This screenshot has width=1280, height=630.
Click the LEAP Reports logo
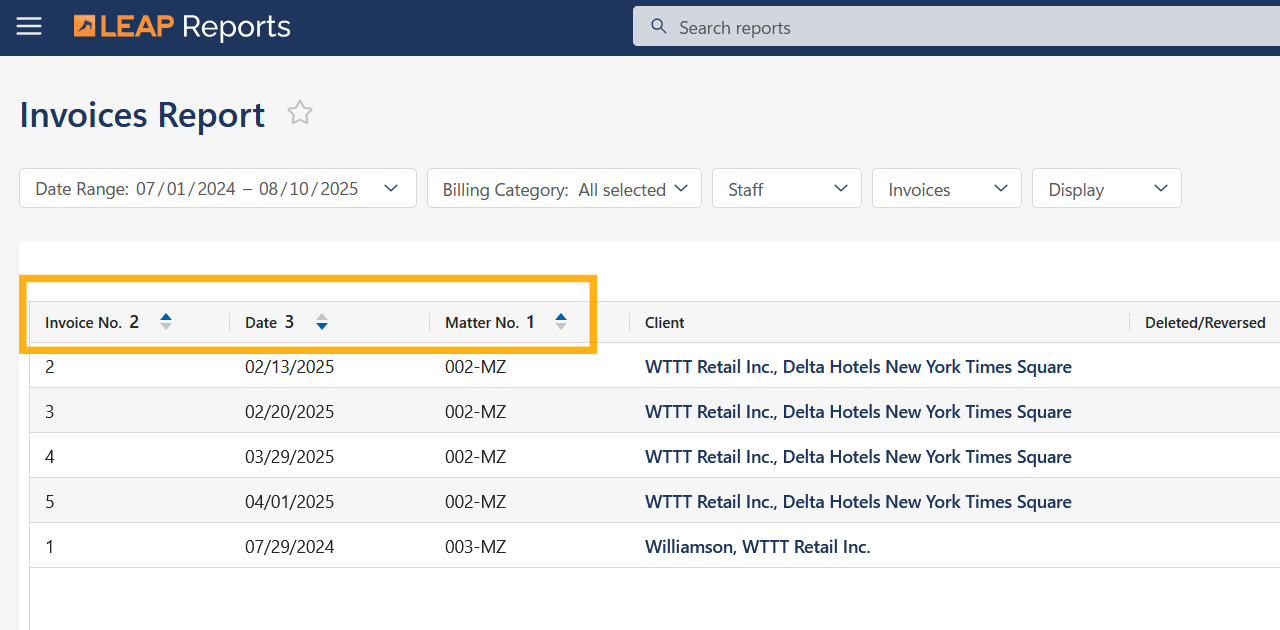(182, 27)
